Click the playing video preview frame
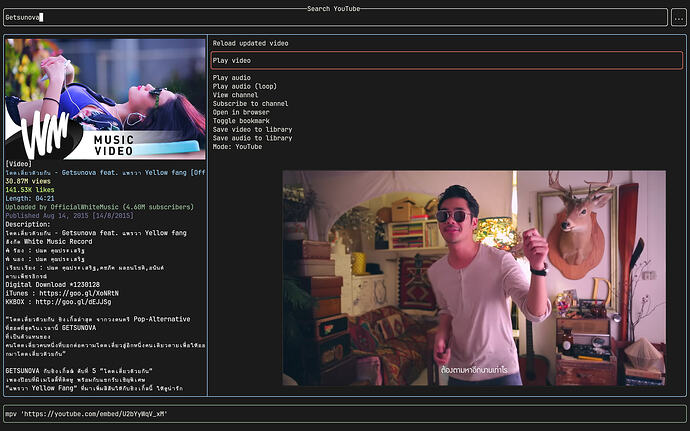The width and height of the screenshot is (690, 431). point(474,278)
